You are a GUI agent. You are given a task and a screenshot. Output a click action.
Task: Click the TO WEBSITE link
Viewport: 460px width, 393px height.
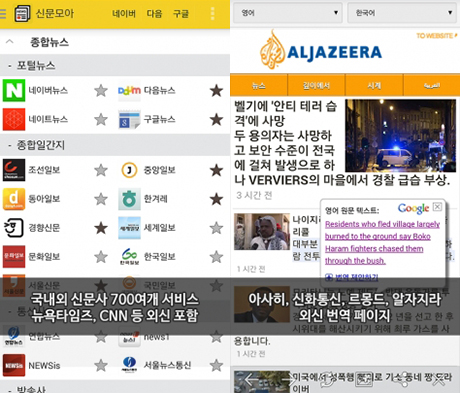[x=436, y=36]
